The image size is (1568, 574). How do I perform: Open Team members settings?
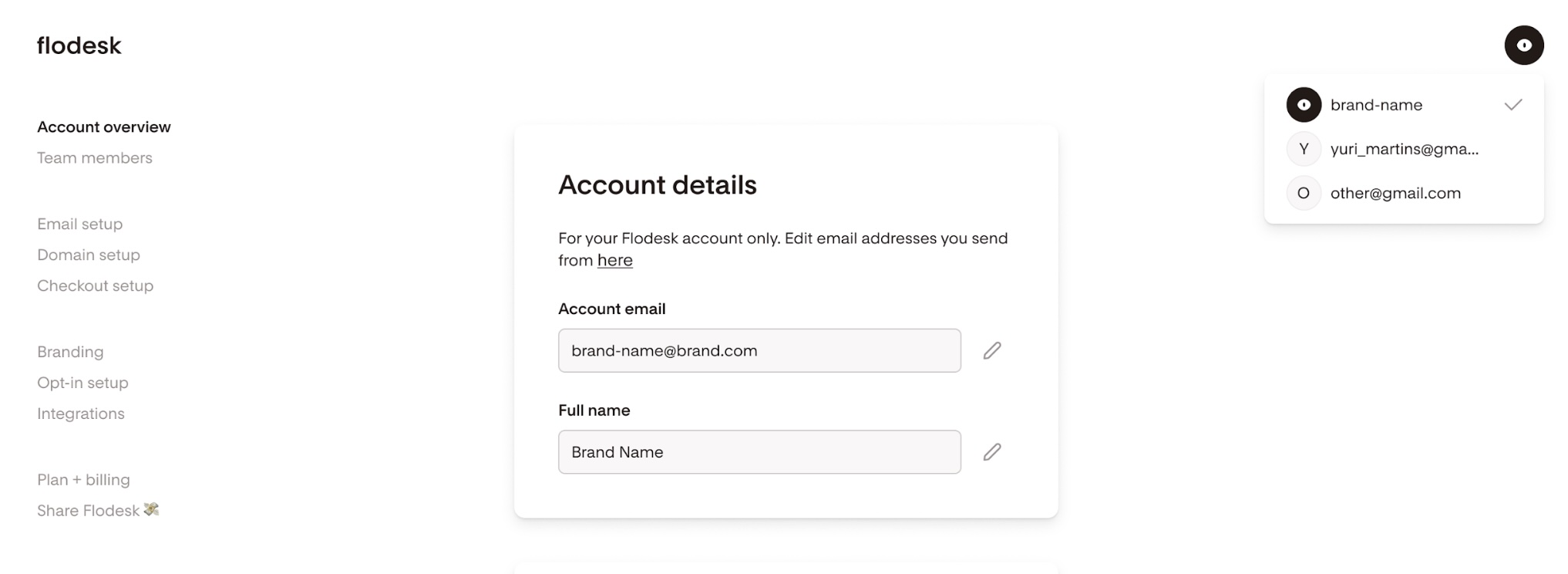point(95,157)
